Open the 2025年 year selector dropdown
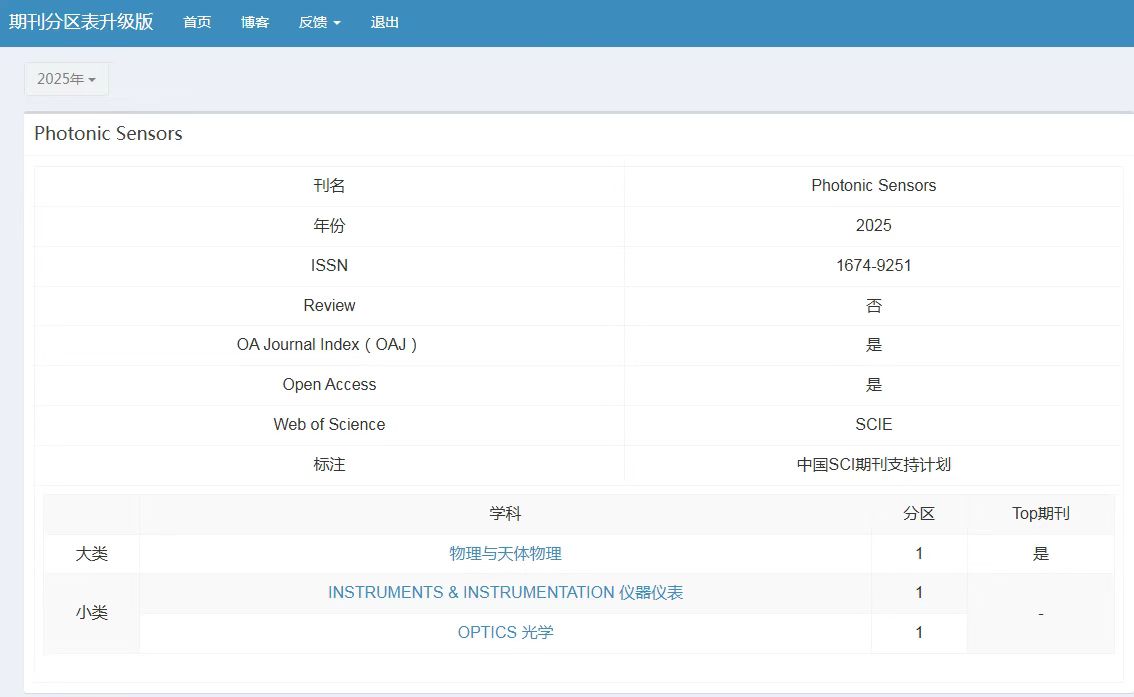1134x697 pixels. pyautogui.click(x=66, y=79)
